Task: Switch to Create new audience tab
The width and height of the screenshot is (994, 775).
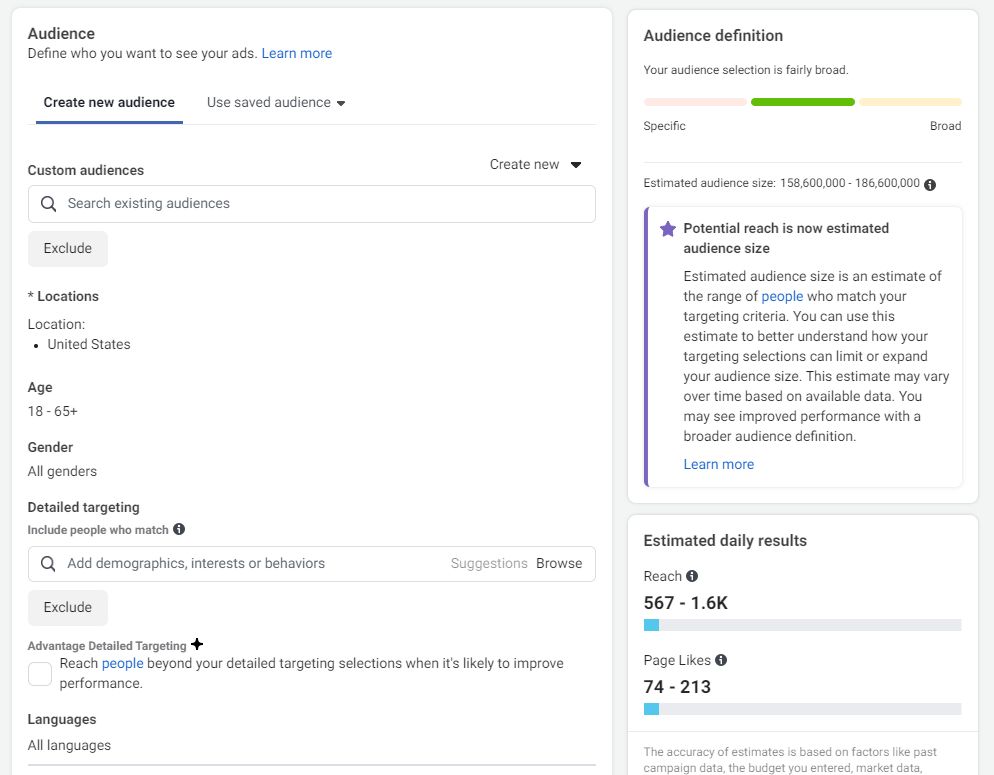Action: tap(109, 102)
